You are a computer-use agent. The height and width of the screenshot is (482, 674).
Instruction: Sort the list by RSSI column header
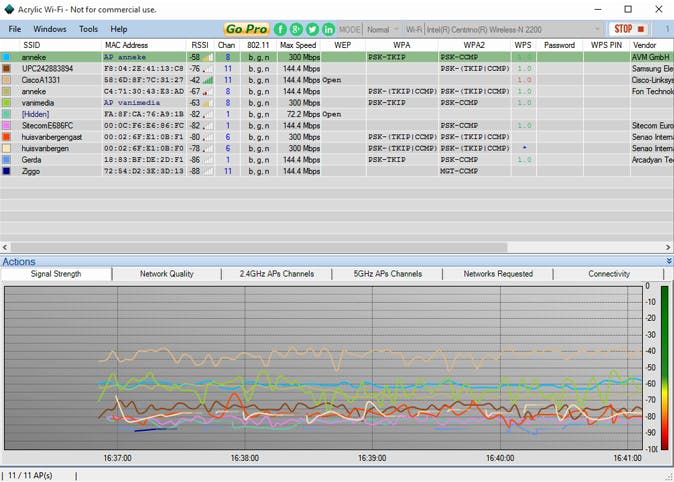[x=201, y=45]
